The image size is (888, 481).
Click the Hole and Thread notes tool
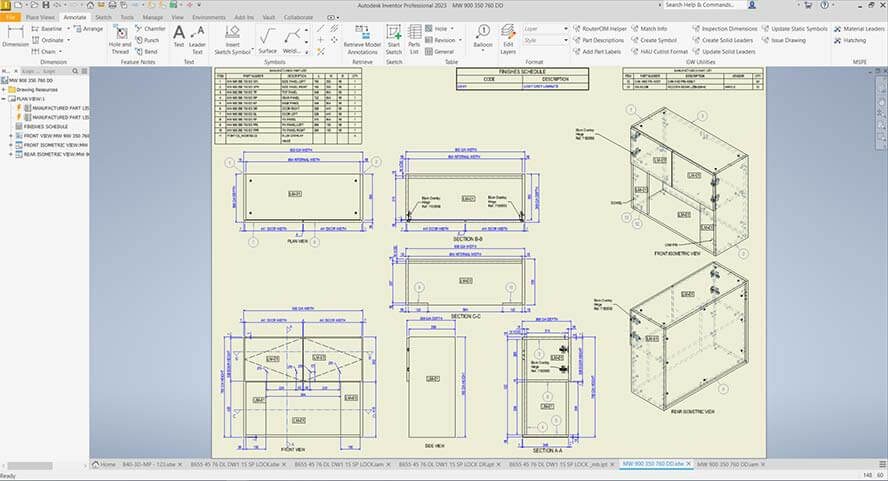click(120, 38)
